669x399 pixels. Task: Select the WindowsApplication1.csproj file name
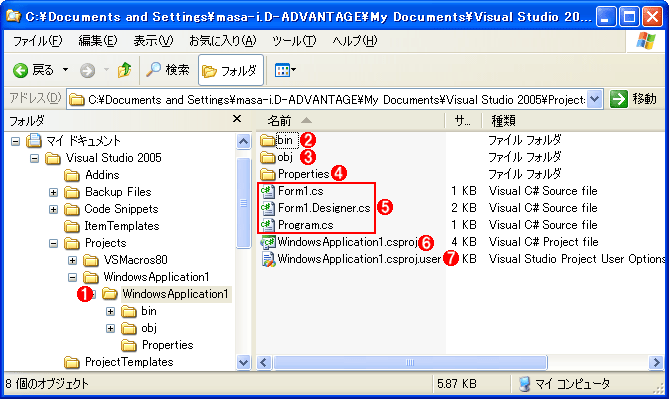coord(347,242)
